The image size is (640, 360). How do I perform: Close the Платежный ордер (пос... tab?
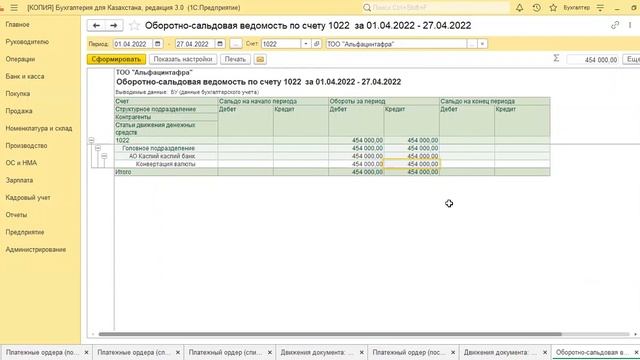tap(453, 352)
